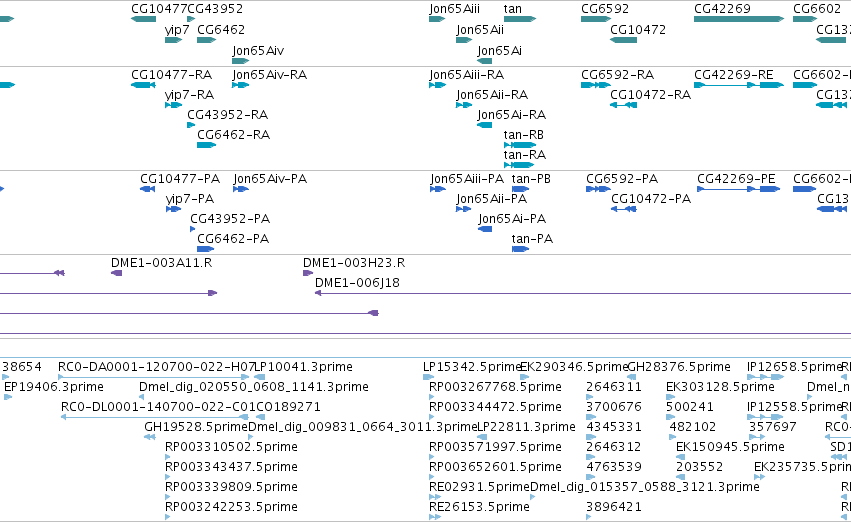Select the yip7-RA transcript label
The image size is (851, 522).
tap(189, 95)
